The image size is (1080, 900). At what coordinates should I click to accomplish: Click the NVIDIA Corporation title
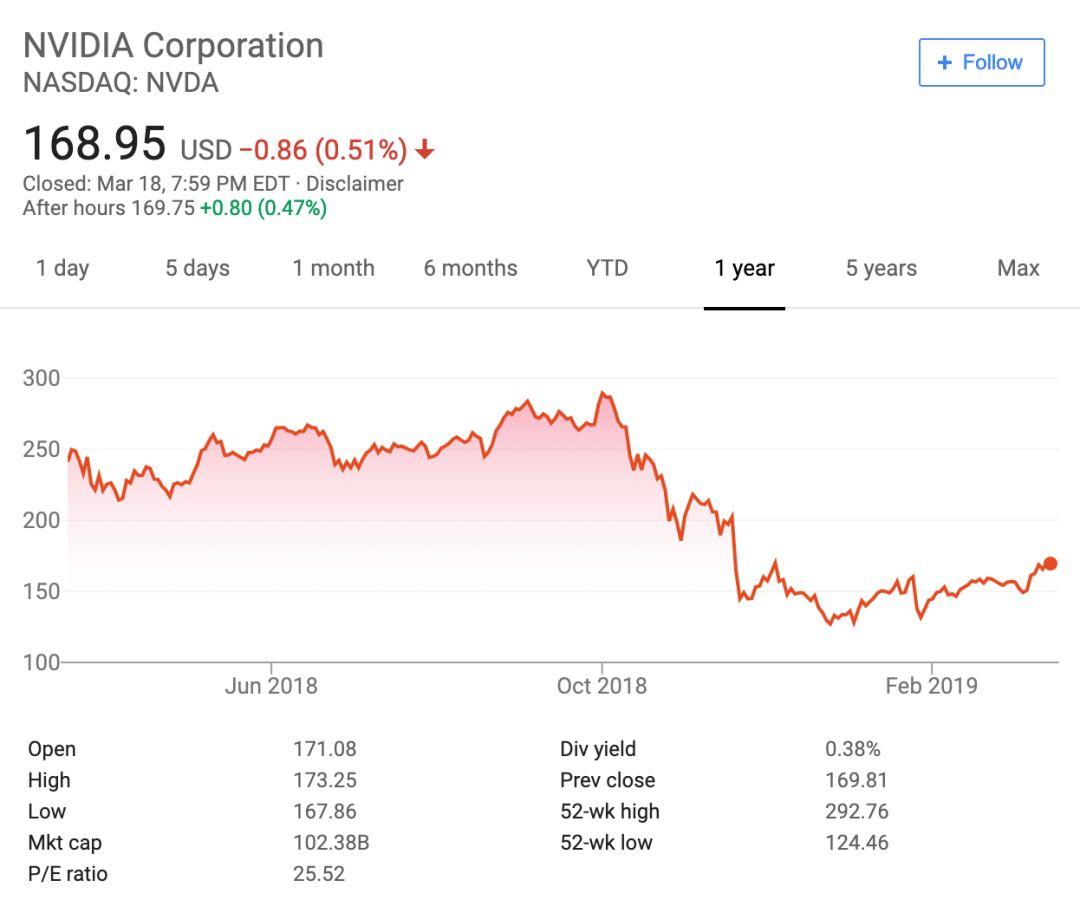[x=173, y=46]
